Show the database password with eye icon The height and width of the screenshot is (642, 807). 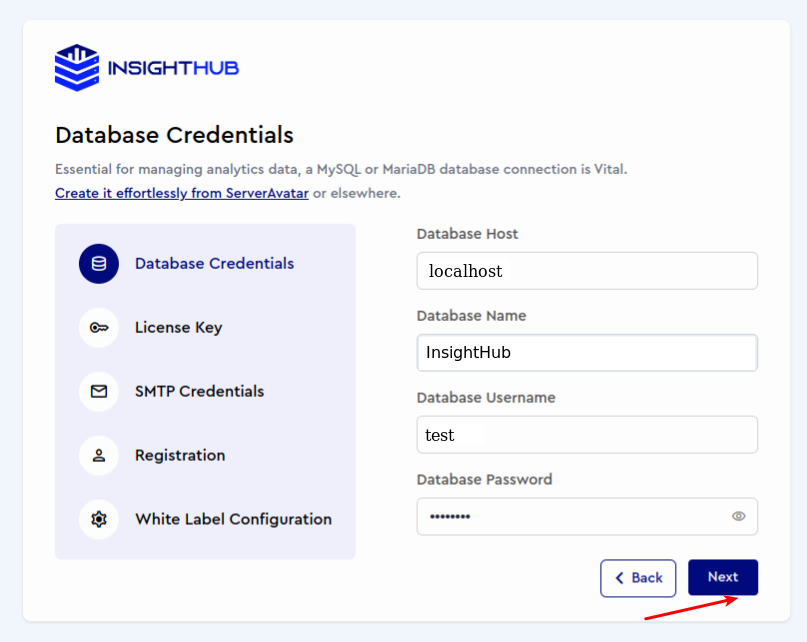pos(739,516)
